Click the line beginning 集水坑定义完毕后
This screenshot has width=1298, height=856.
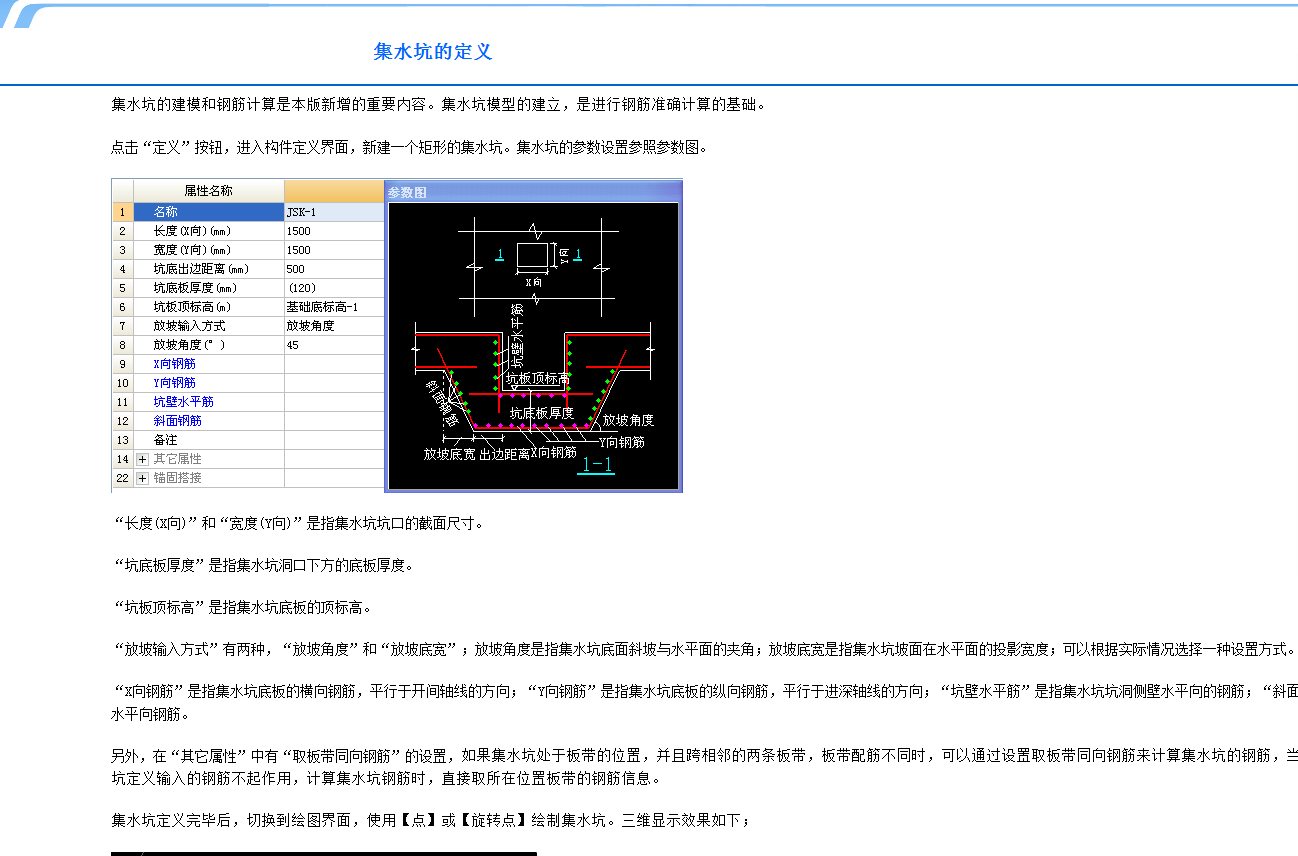coord(431,821)
